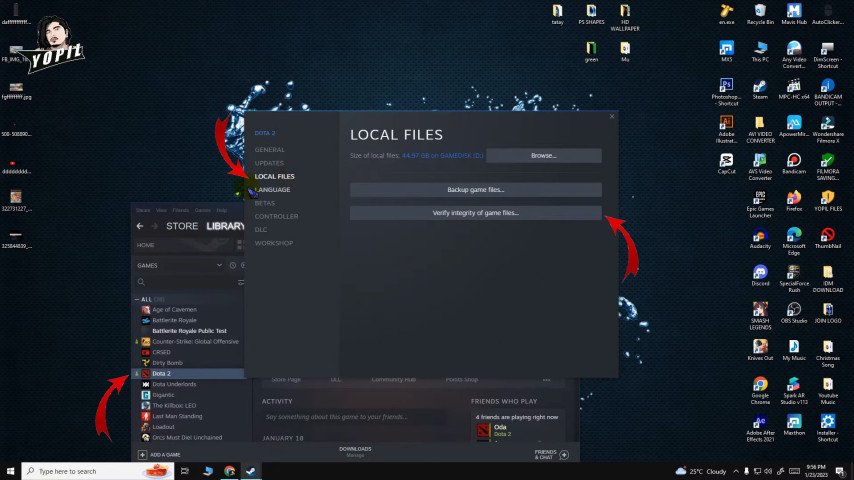Select The Killbox LEO in game list
The width and height of the screenshot is (854, 480).
click(174, 405)
